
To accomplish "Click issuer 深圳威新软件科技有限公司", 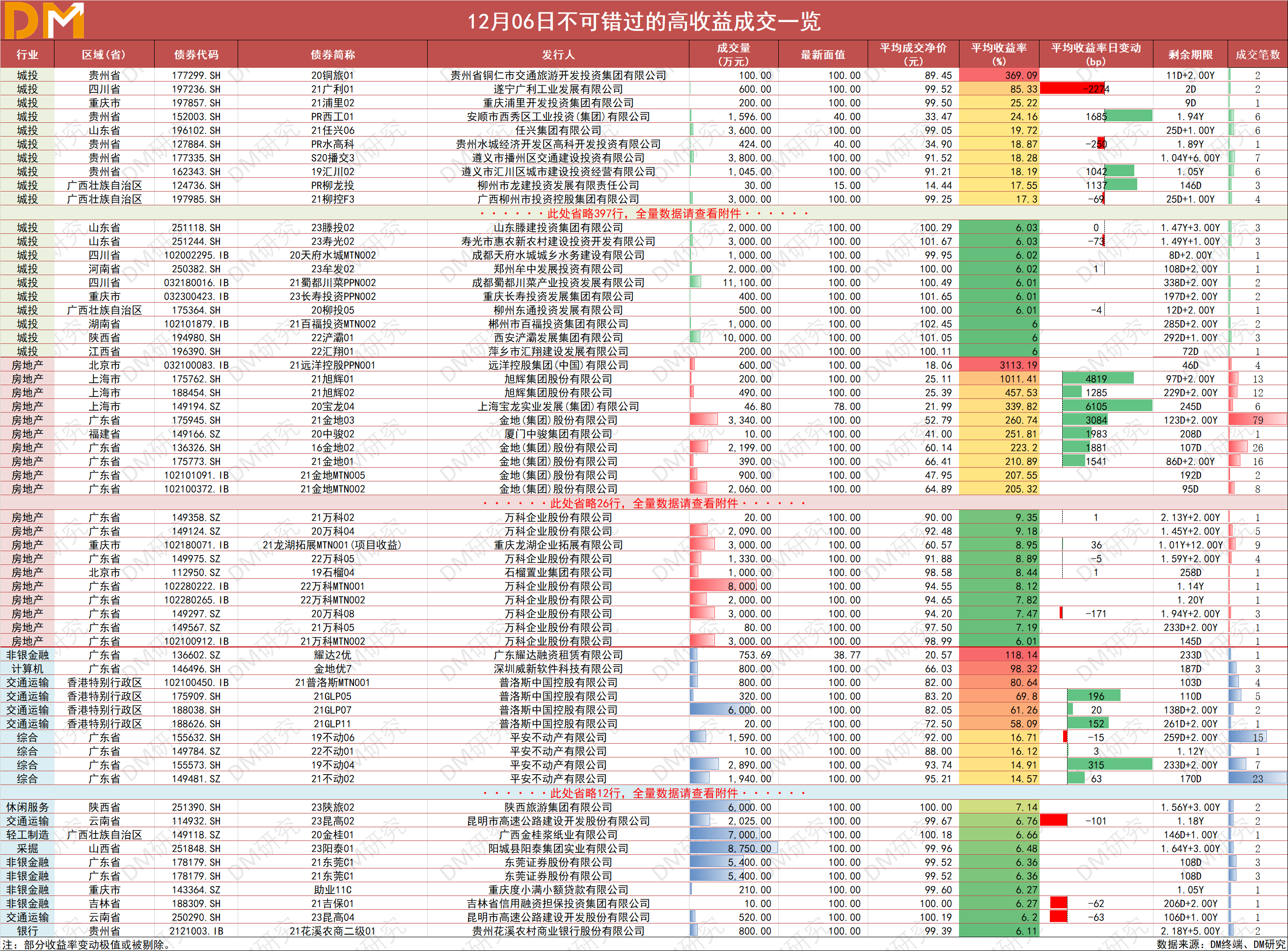I will (x=558, y=670).
